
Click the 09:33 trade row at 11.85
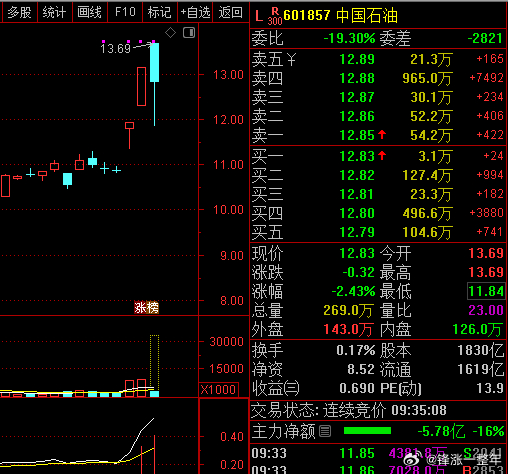378,454
